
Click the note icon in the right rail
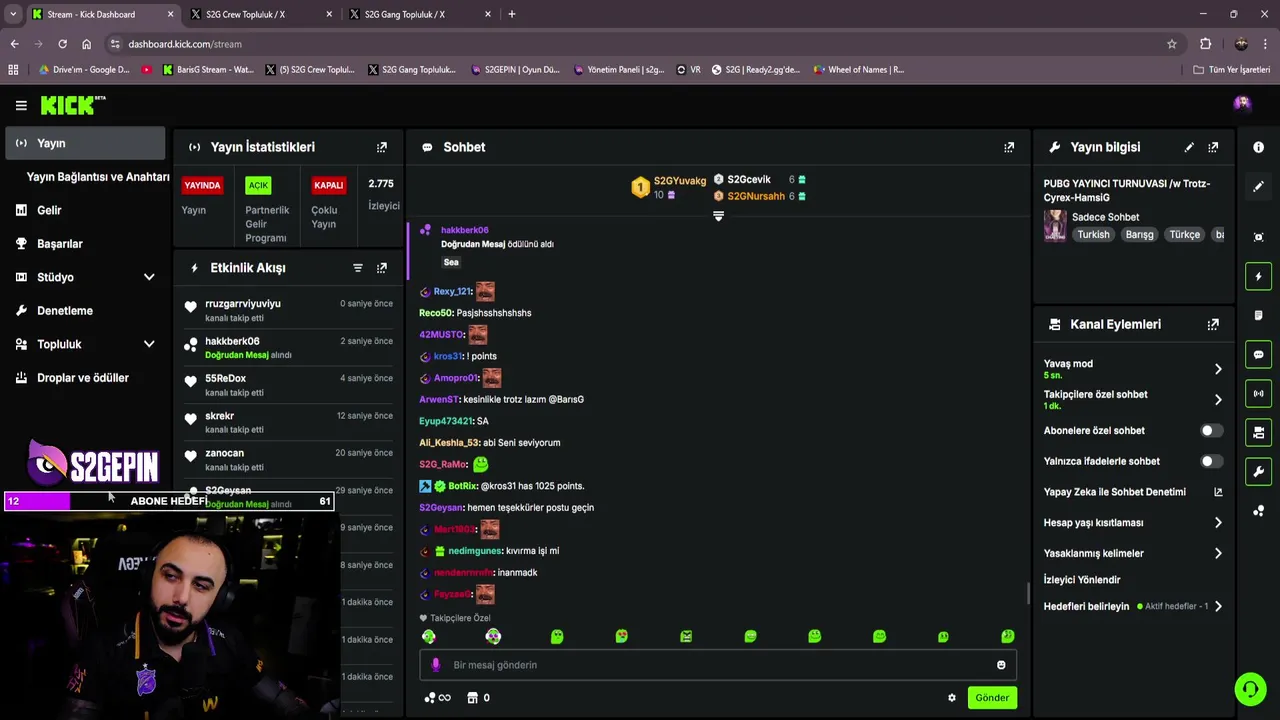pos(1259,315)
